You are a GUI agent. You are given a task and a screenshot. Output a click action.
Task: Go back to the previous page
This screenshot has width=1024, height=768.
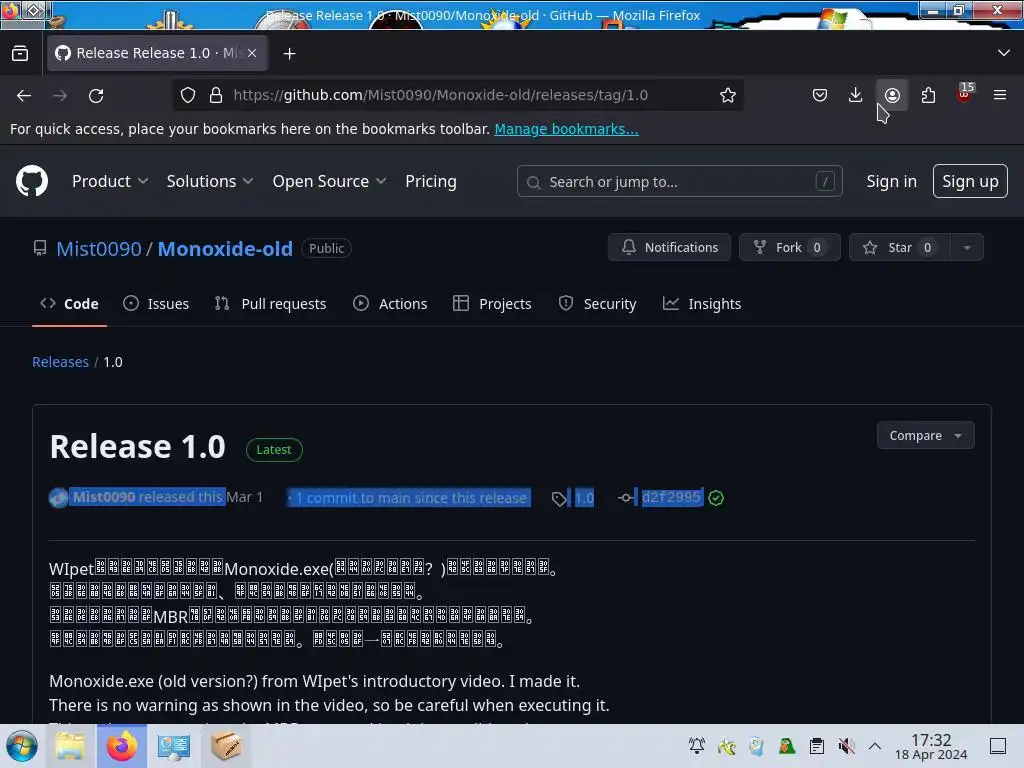click(x=24, y=95)
